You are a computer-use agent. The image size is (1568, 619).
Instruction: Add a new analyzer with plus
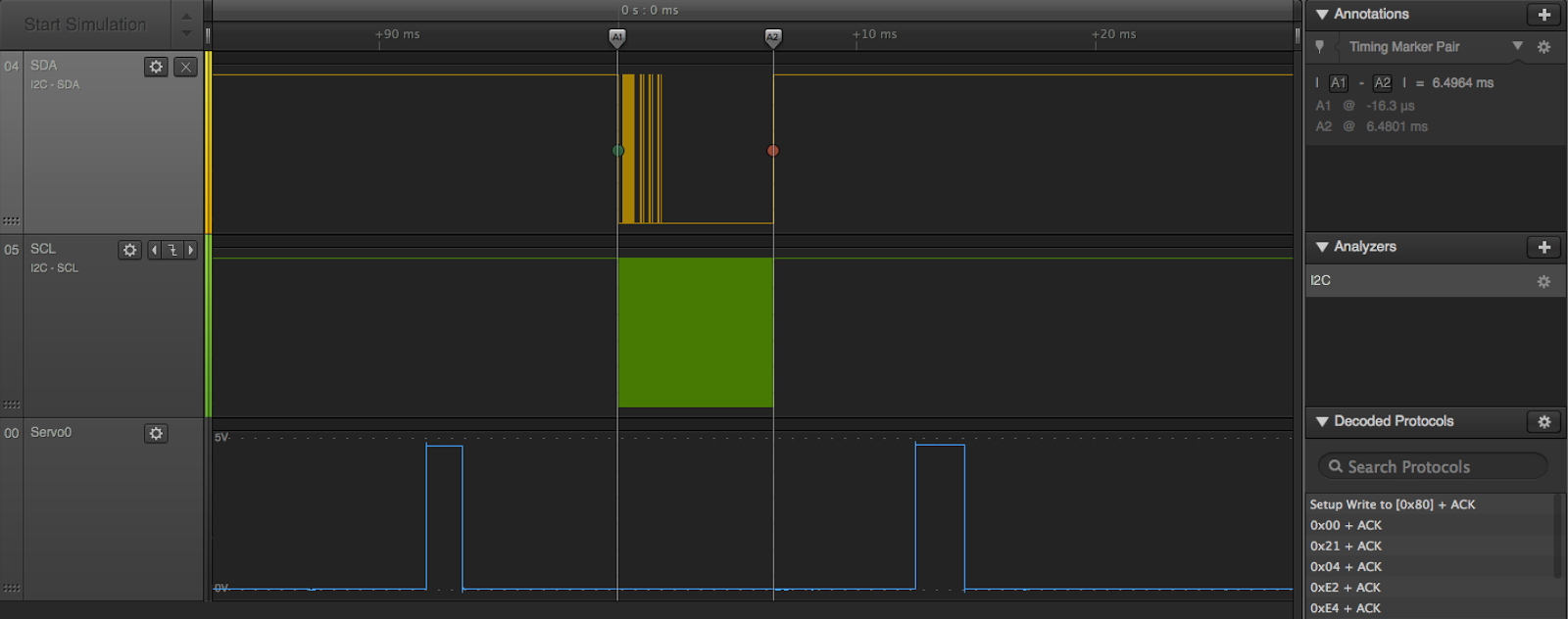[1543, 247]
